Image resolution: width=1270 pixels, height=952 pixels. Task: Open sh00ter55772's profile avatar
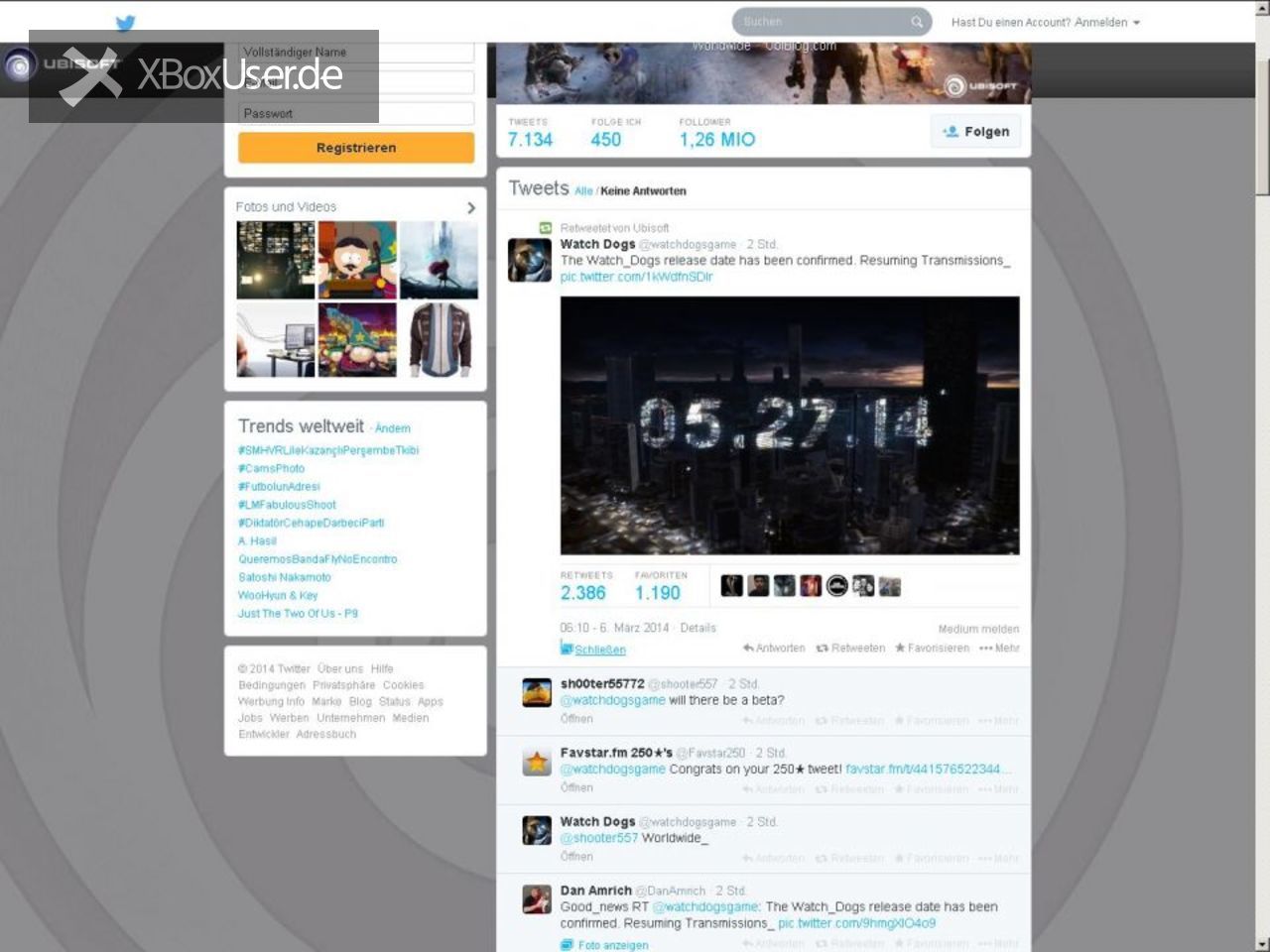[x=537, y=692]
